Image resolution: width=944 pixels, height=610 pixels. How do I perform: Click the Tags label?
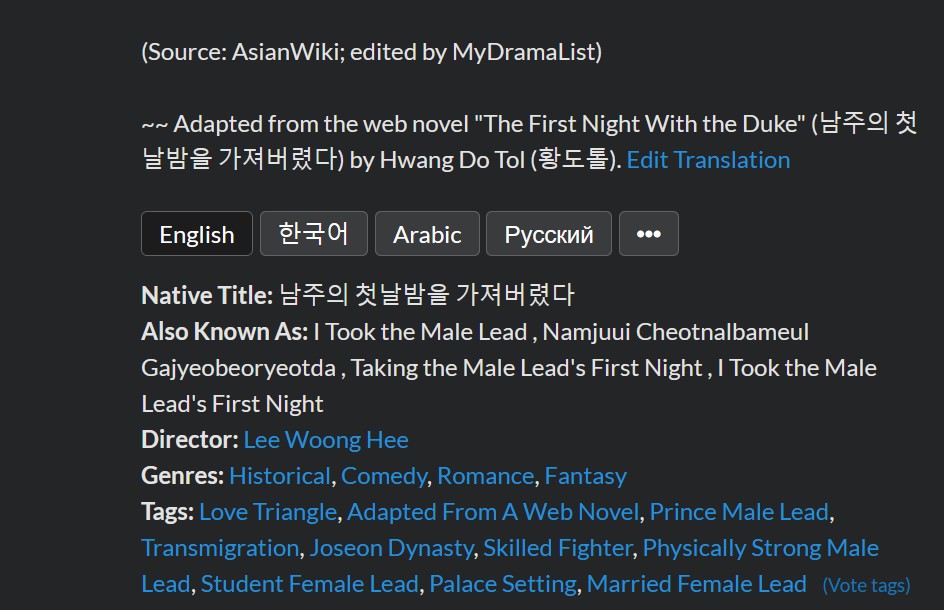click(x=168, y=512)
